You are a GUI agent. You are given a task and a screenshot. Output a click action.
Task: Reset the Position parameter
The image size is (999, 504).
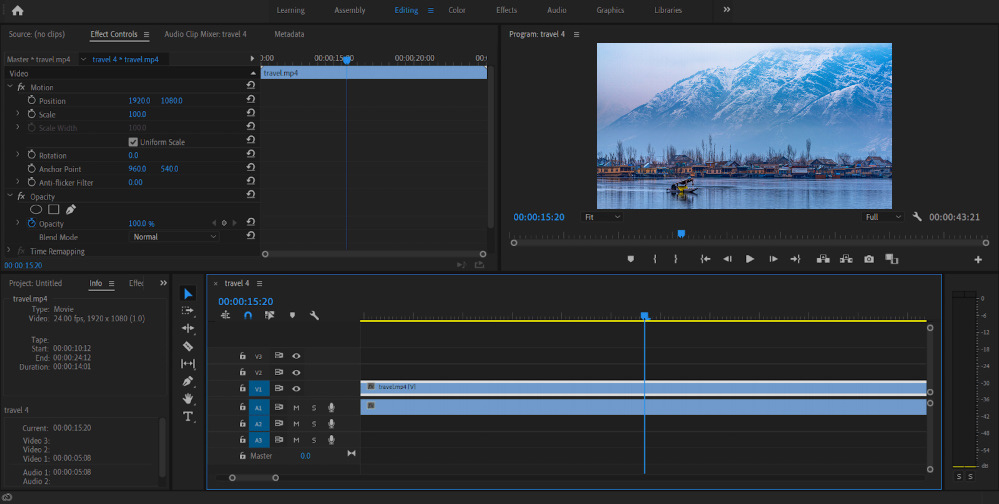[x=251, y=101]
